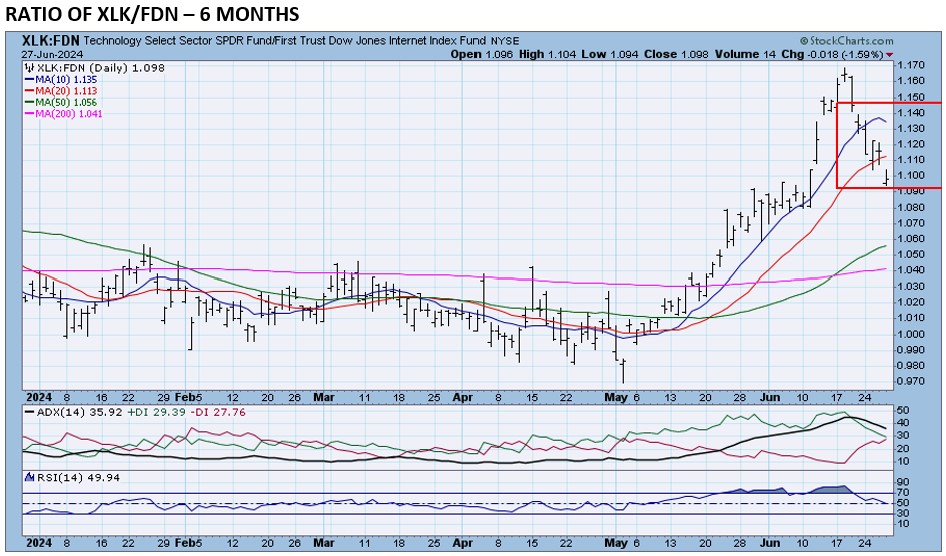
Task: Click the 1.170 price axis label
Action: click(x=911, y=65)
